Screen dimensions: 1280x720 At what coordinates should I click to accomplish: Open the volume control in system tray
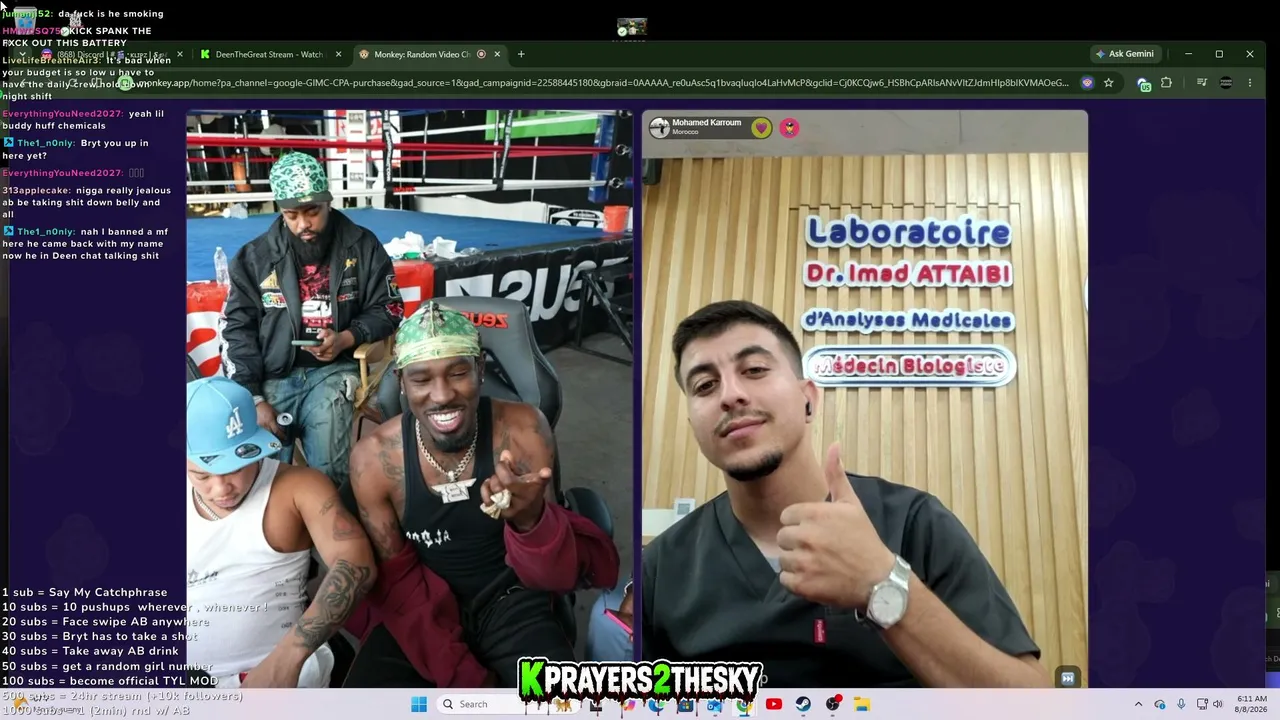[1218, 704]
